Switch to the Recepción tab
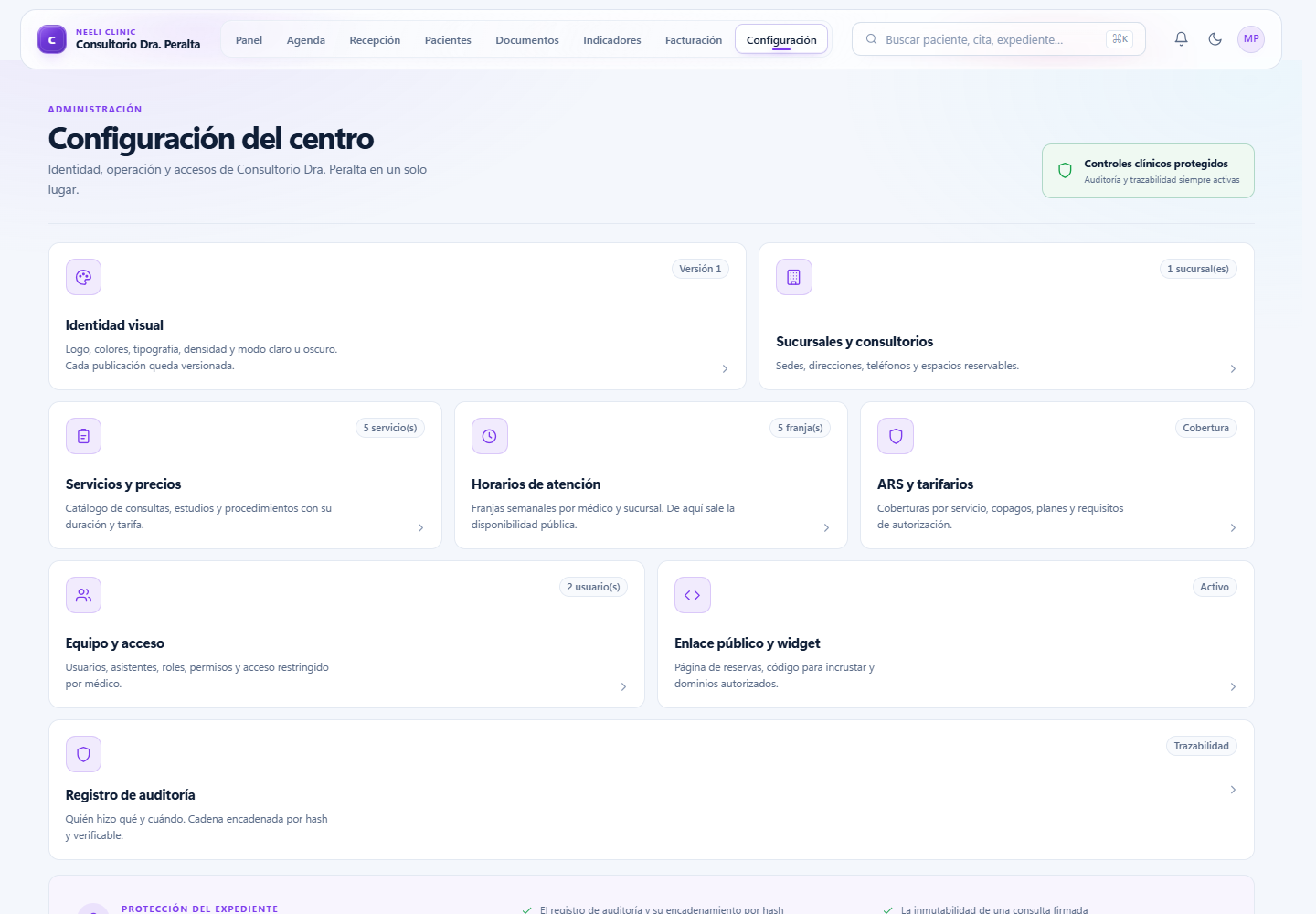The image size is (1316, 914). coord(375,40)
